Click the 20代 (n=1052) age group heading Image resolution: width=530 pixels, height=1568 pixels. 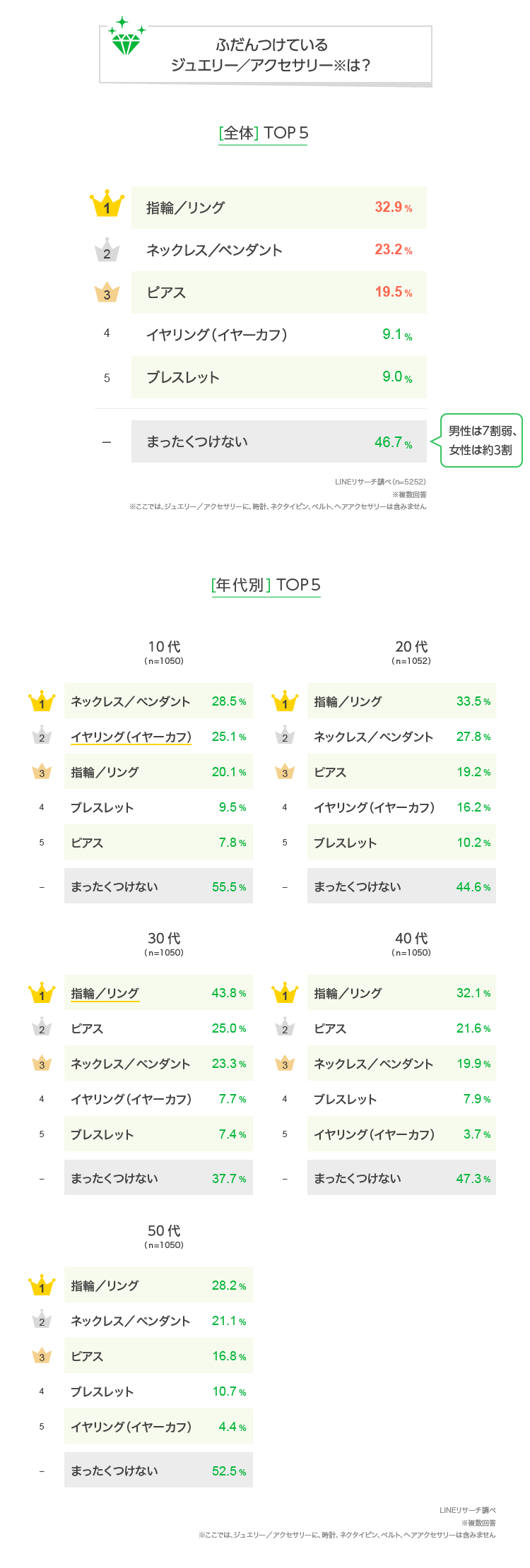pos(411,651)
